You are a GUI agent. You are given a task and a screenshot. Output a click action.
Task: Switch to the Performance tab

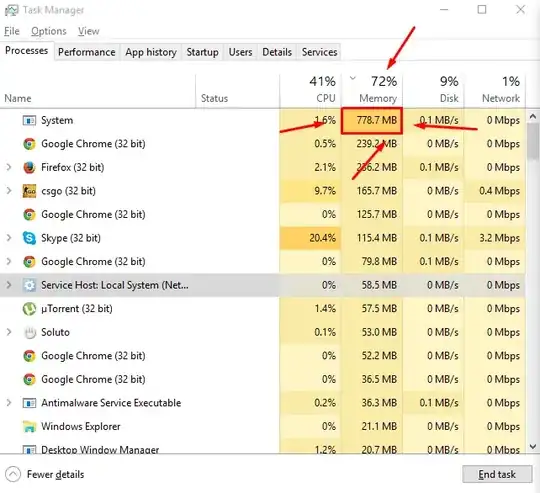86,52
